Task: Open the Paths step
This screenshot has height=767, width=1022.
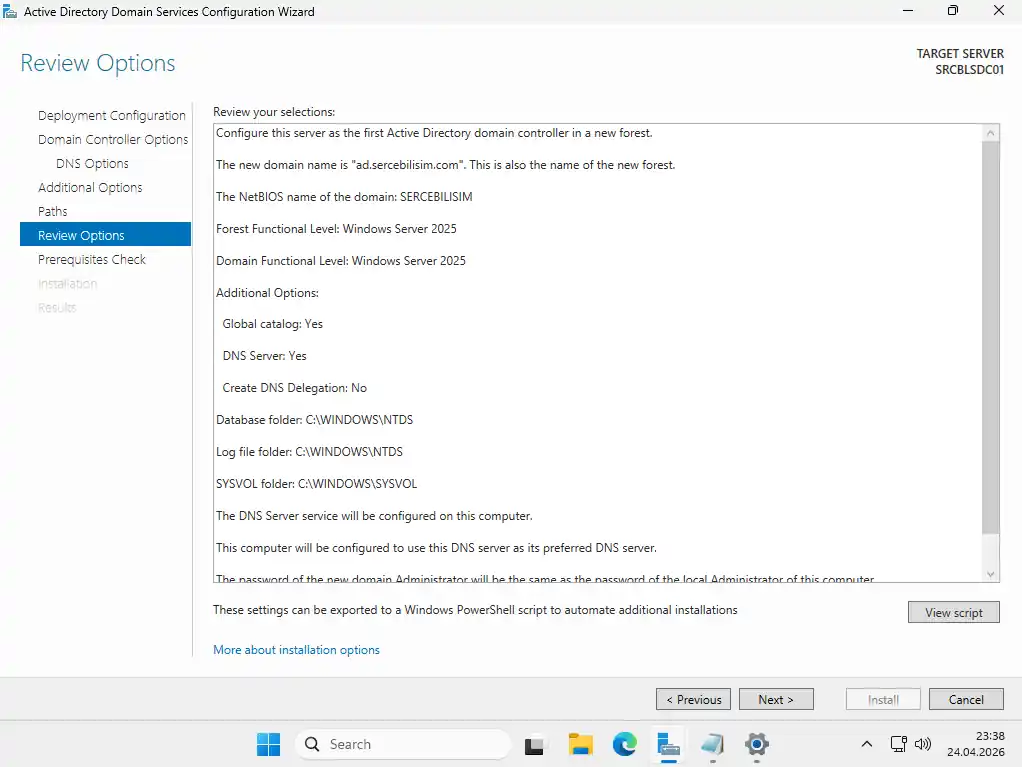Action: coord(53,211)
